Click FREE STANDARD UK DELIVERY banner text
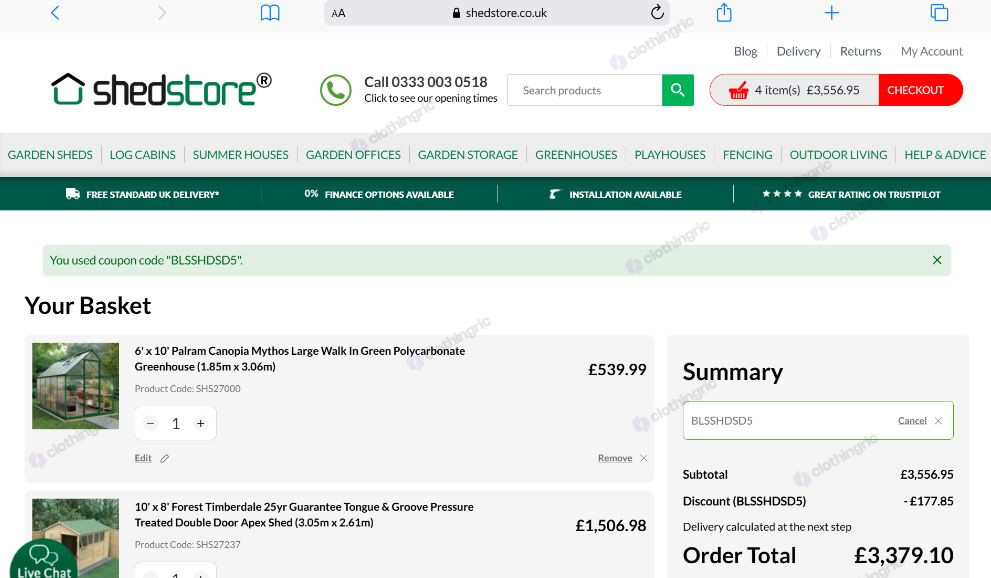Image resolution: width=991 pixels, height=578 pixels. [x=152, y=195]
